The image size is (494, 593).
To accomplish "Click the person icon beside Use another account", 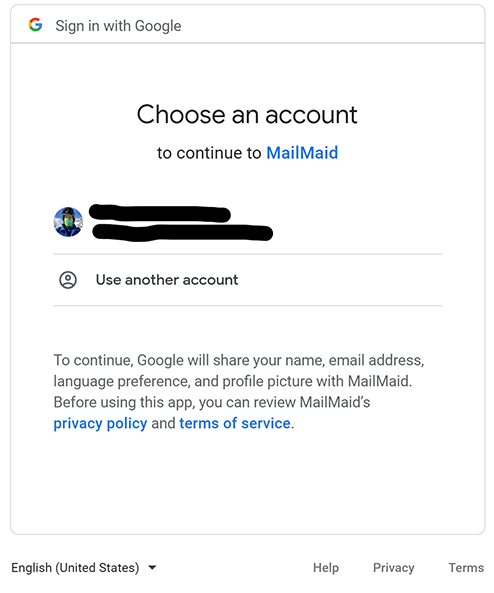I will [x=68, y=280].
